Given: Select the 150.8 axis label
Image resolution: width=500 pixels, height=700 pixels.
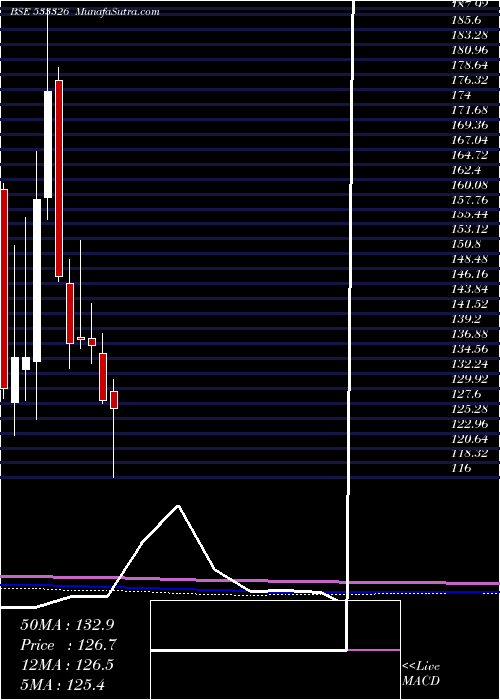Looking at the screenshot, I should (466, 244).
